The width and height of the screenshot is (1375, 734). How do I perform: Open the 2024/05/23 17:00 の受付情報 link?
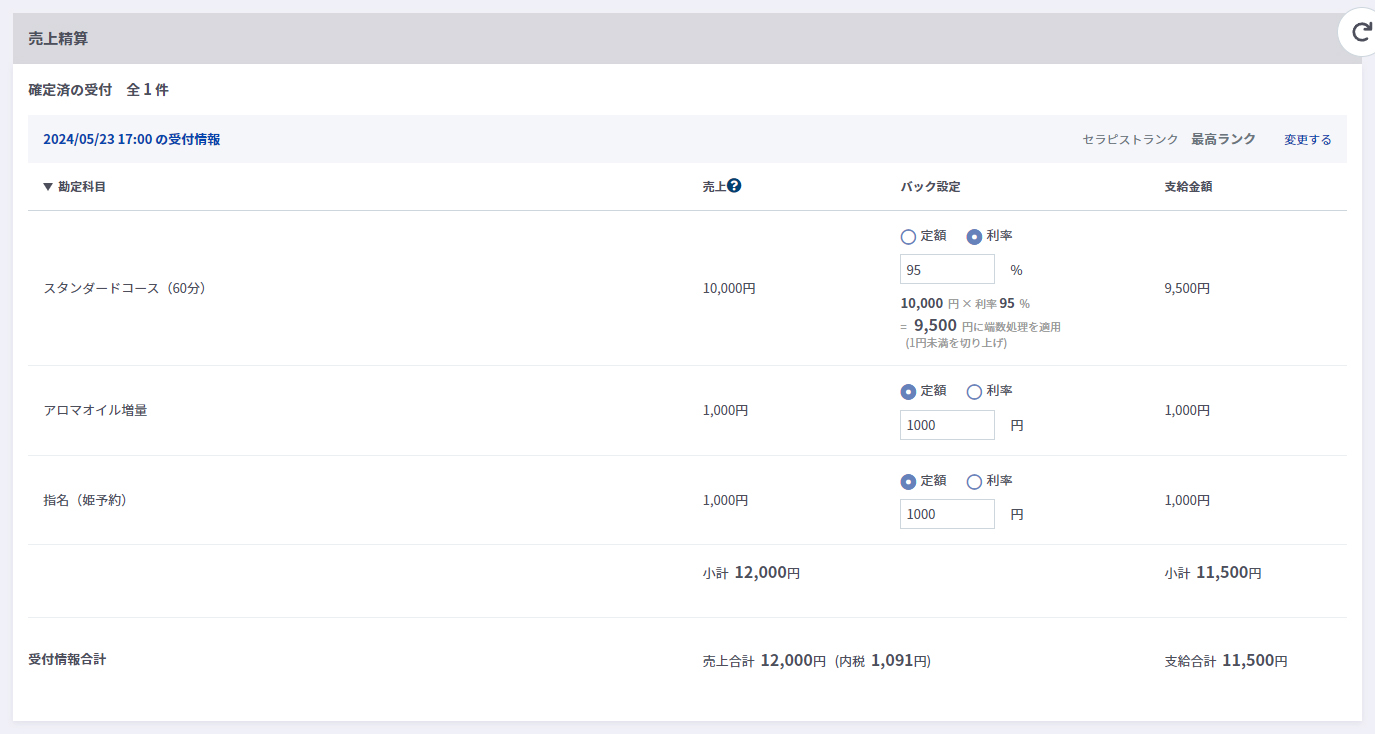pos(131,140)
